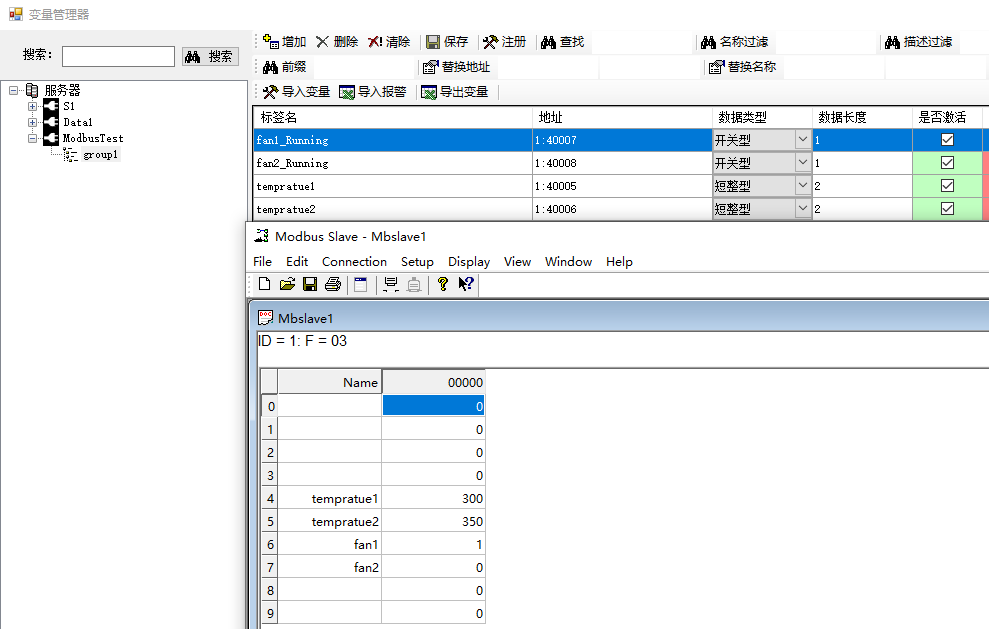
Task: Click the 删除 (delete) toolbar button
Action: coord(337,42)
